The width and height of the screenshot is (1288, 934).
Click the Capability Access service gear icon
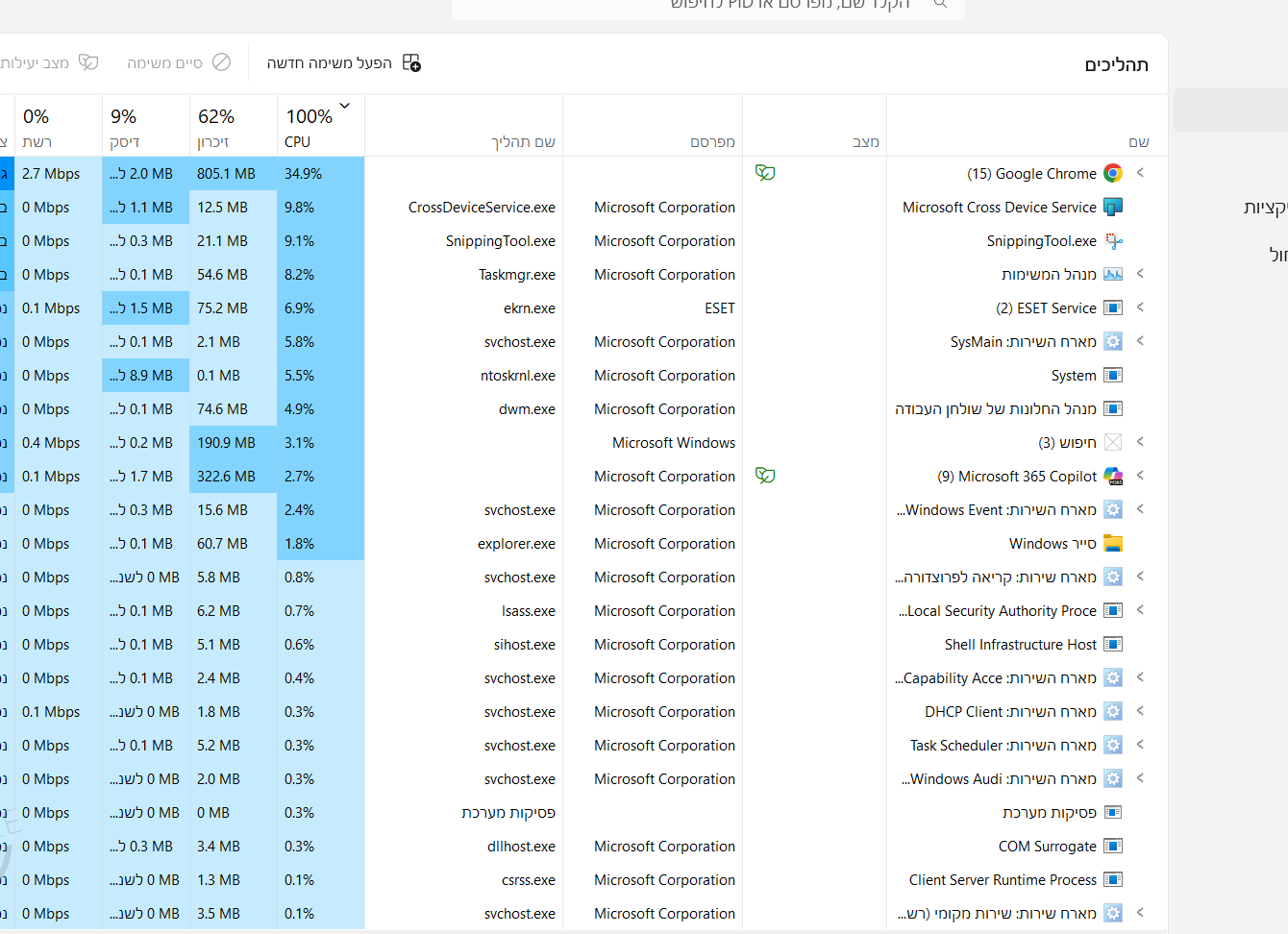pyautogui.click(x=1113, y=677)
